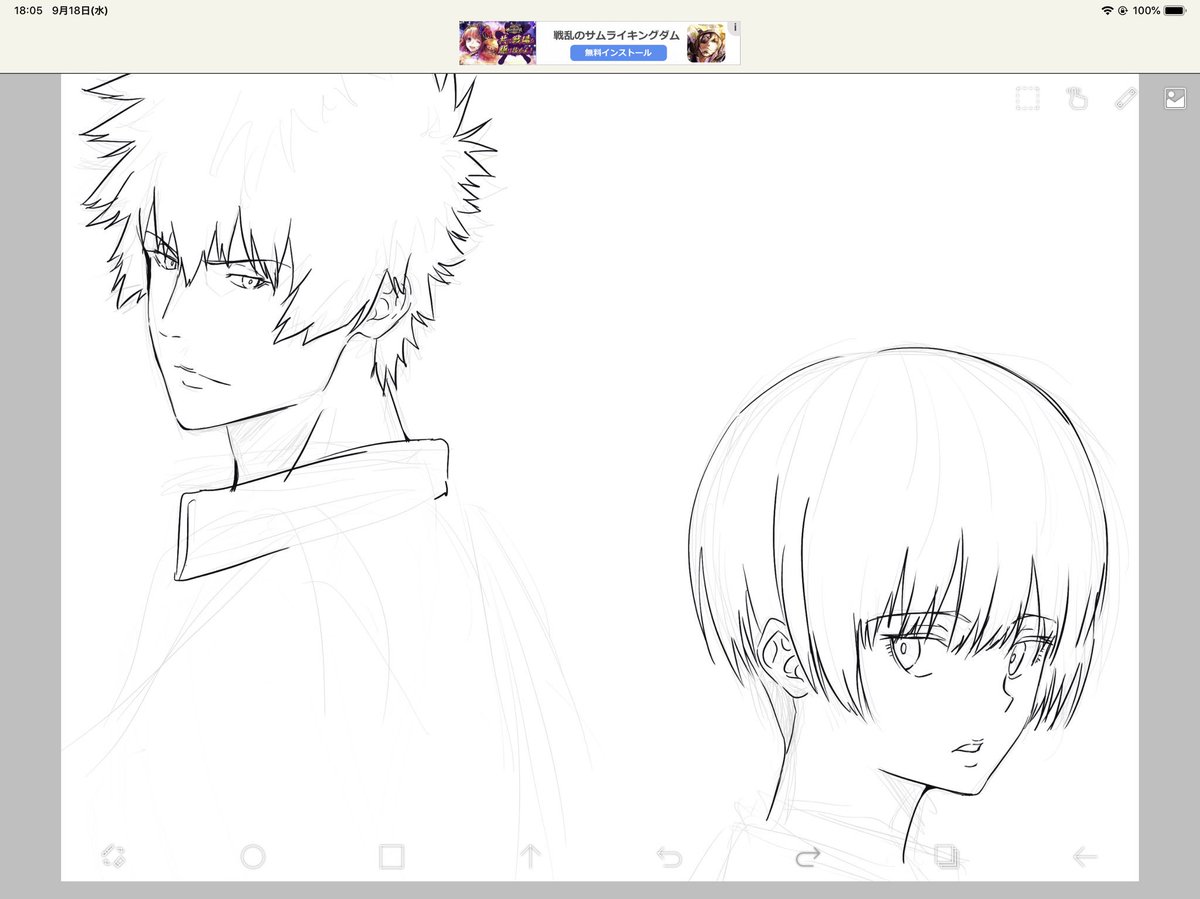
Task: Tap the blue 無料インストール install button
Action: point(618,52)
